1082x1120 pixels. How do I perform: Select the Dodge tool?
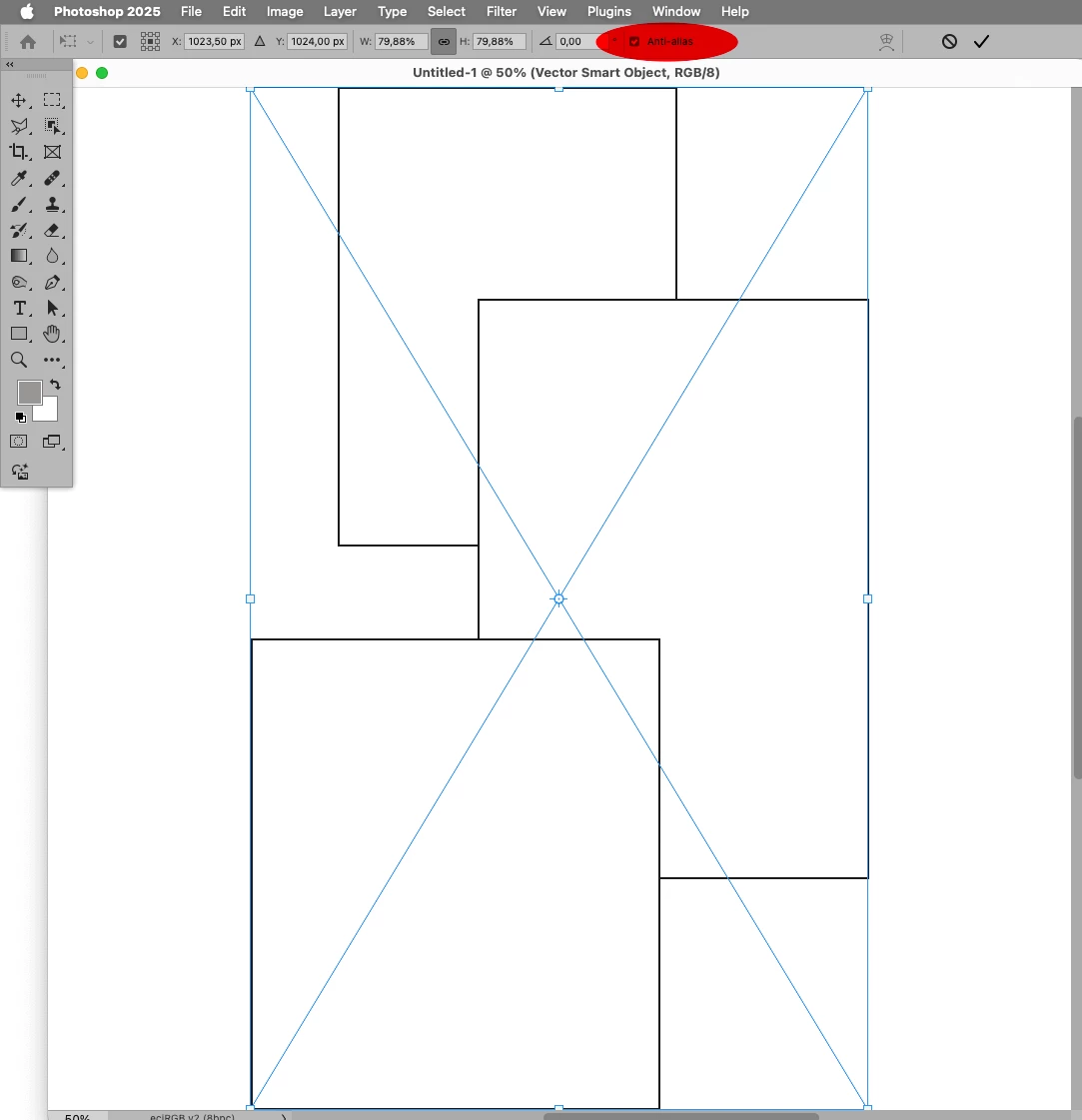coord(19,282)
